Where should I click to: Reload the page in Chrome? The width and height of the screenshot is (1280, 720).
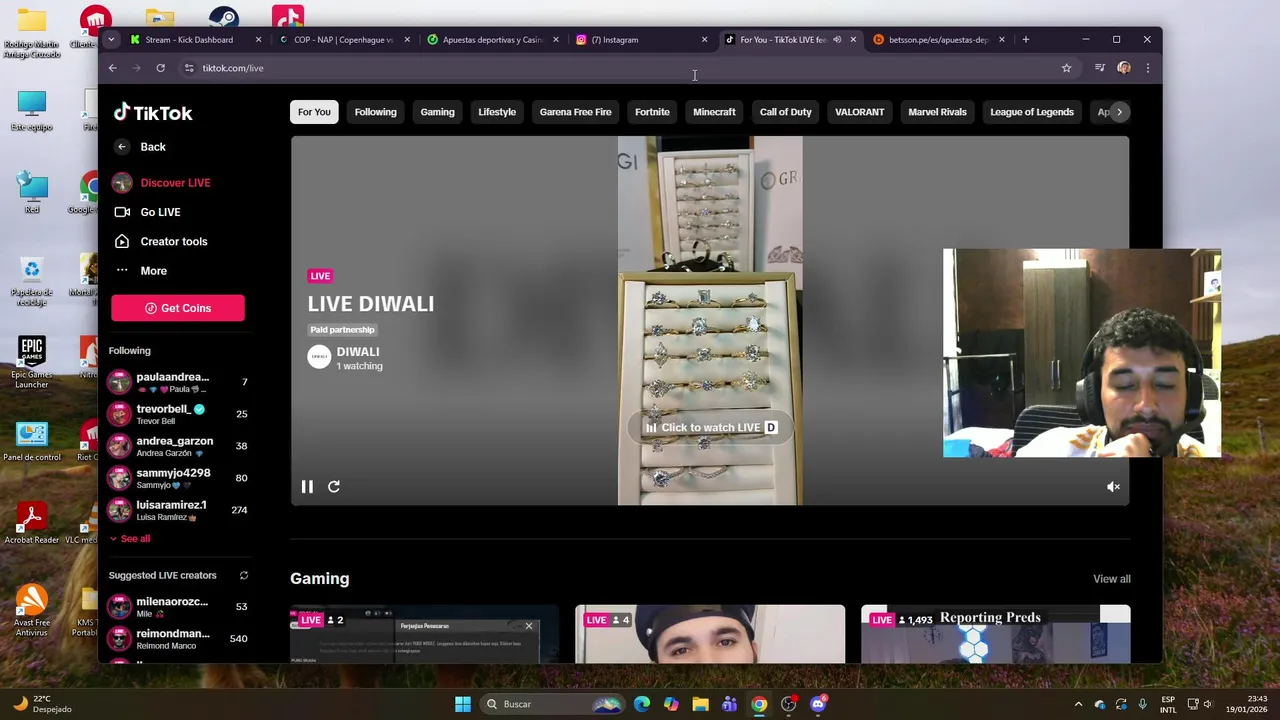pyautogui.click(x=160, y=68)
